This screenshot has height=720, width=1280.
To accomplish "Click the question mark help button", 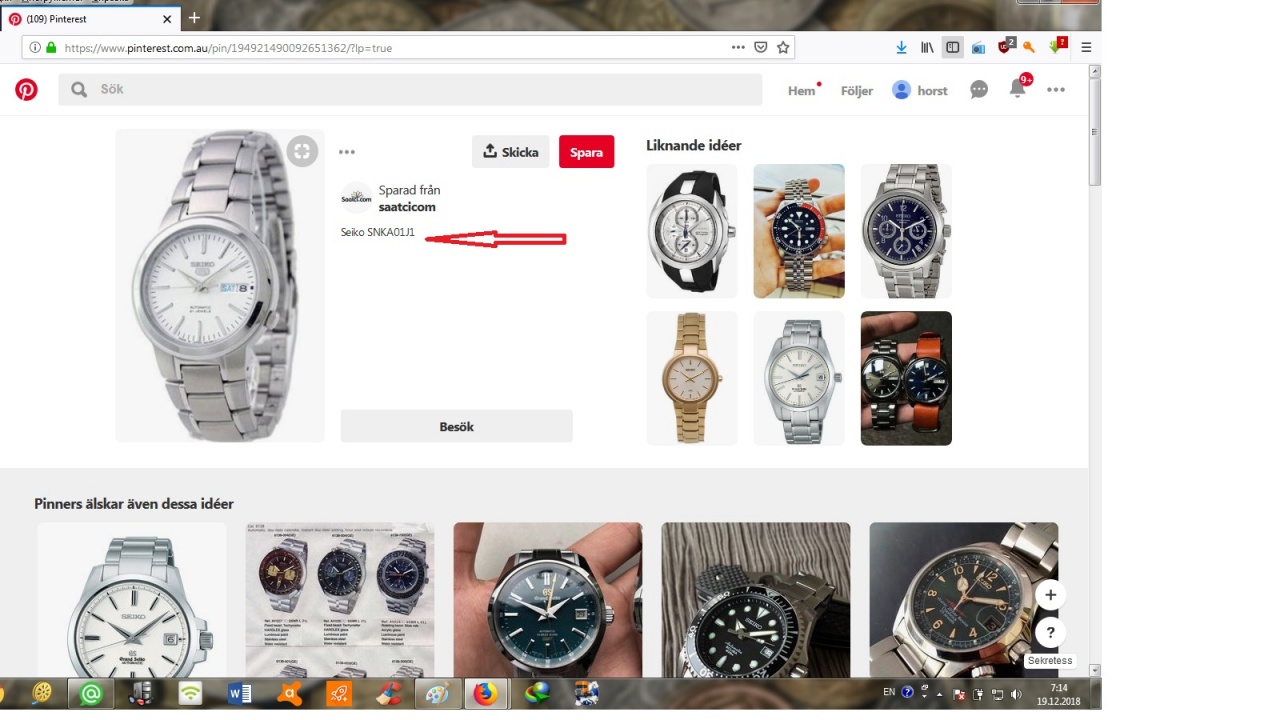I will click(1050, 633).
